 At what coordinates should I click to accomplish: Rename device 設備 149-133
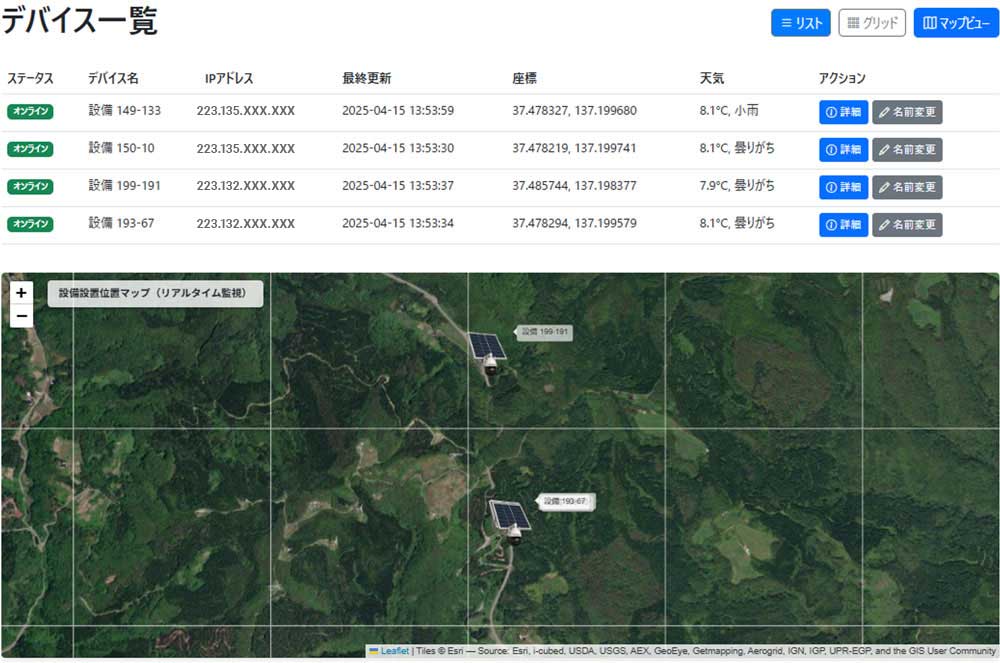click(x=907, y=112)
